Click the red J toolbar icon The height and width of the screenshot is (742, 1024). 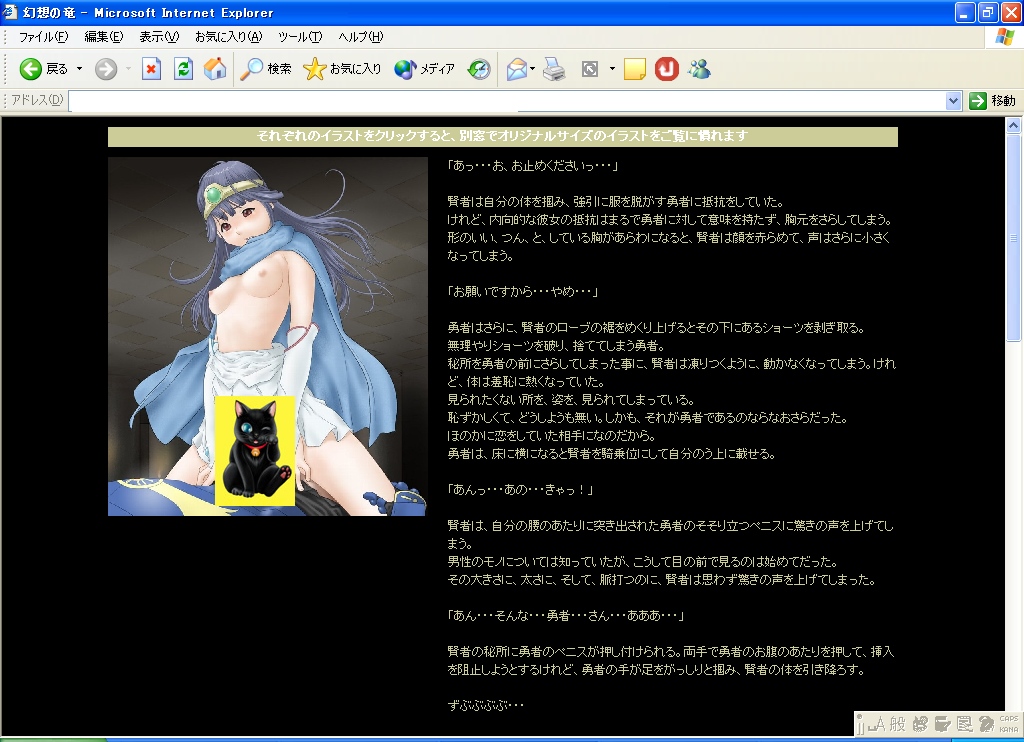coord(667,69)
